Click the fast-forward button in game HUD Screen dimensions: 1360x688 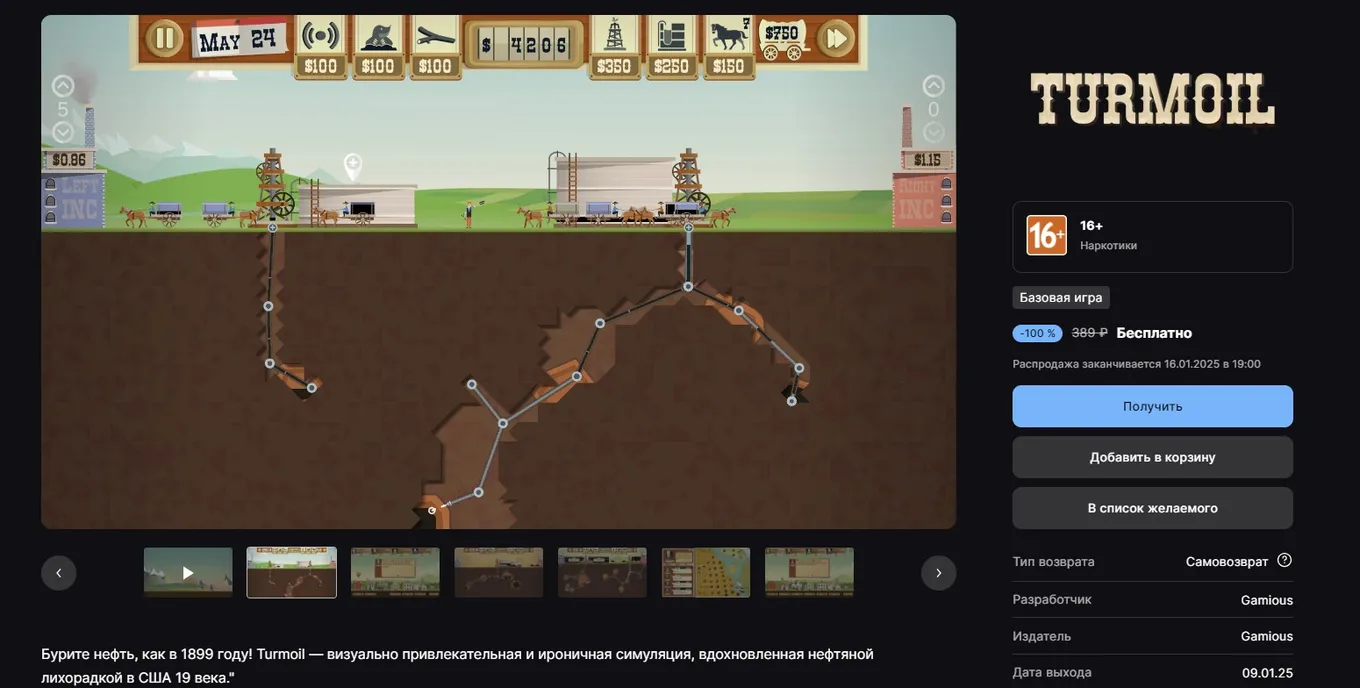835,39
